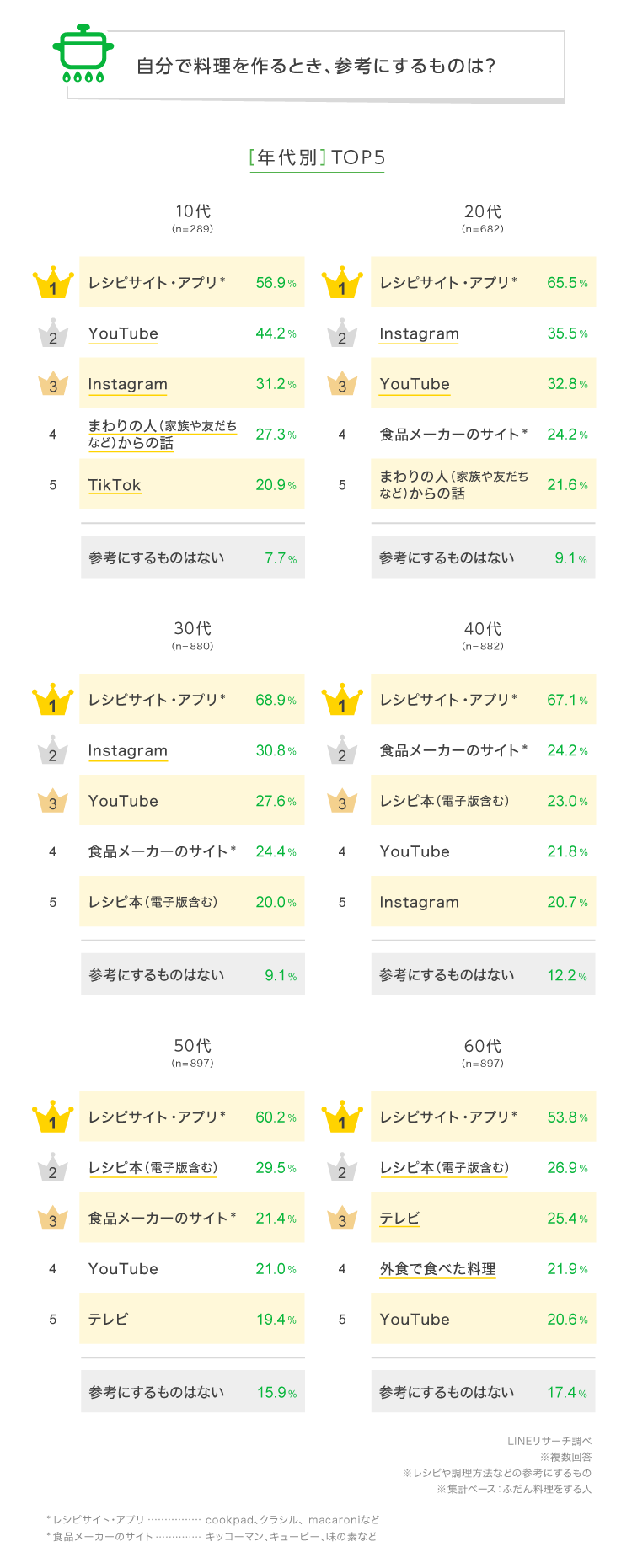Click underlined YouTube in the 10代 list

(x=123, y=333)
